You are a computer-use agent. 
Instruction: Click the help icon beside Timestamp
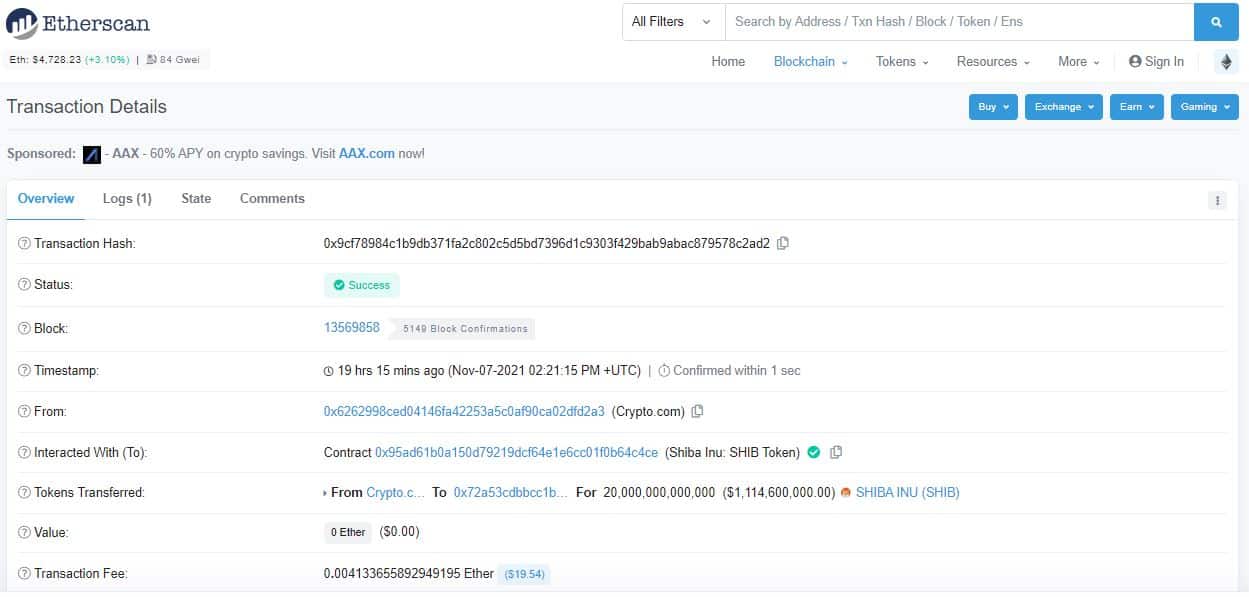(24, 371)
